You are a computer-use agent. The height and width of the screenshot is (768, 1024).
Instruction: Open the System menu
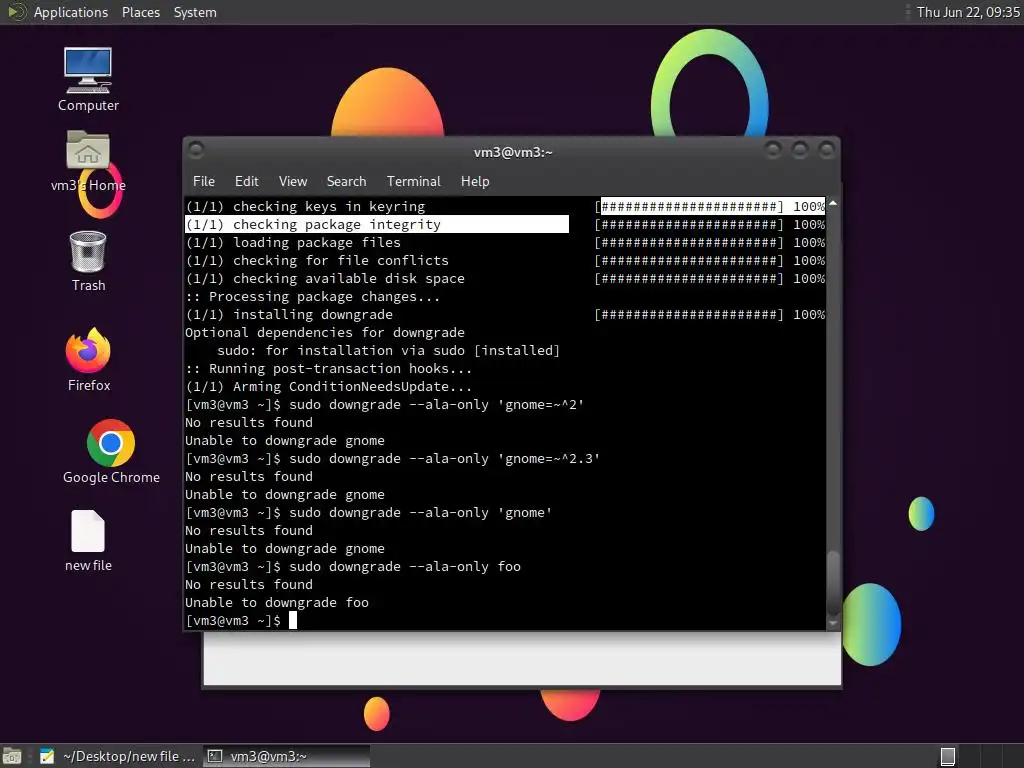point(195,12)
